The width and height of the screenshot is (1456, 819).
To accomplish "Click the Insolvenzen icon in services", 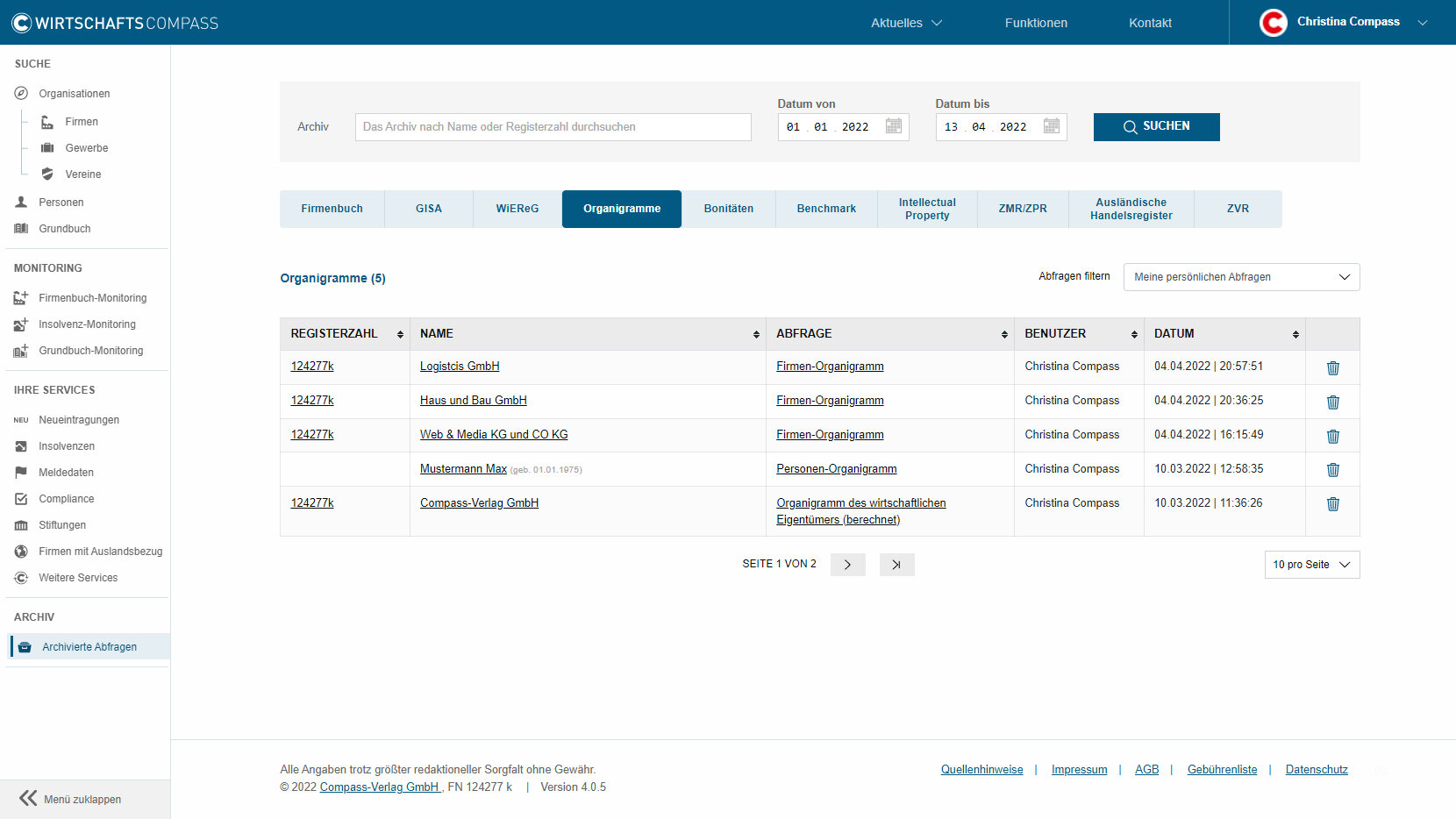I will 21,446.
